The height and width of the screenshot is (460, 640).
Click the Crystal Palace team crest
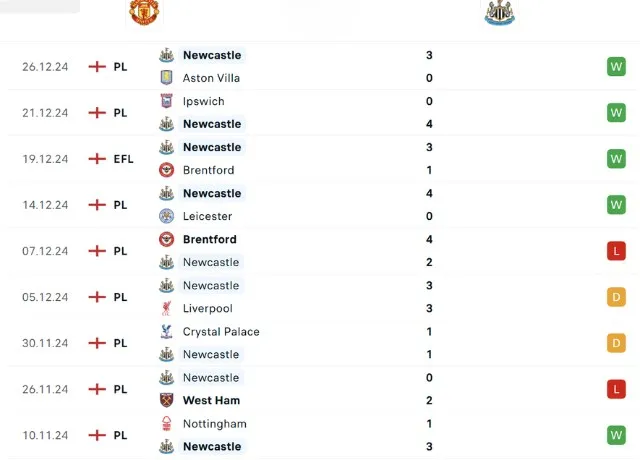(x=166, y=332)
